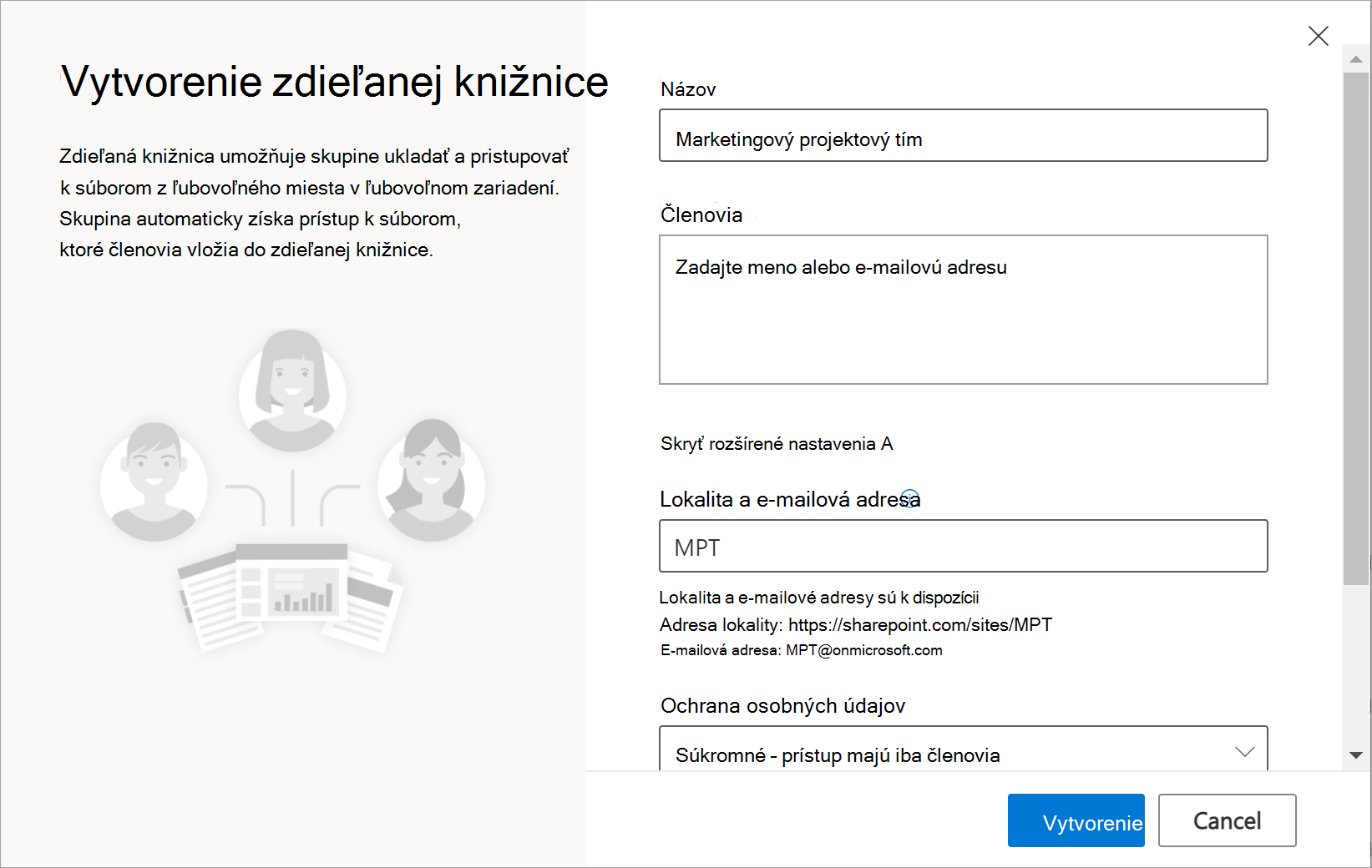Open the Ochrana osobných údajov dropdown
Viewport: 1372px width, 868px height.
[963, 750]
